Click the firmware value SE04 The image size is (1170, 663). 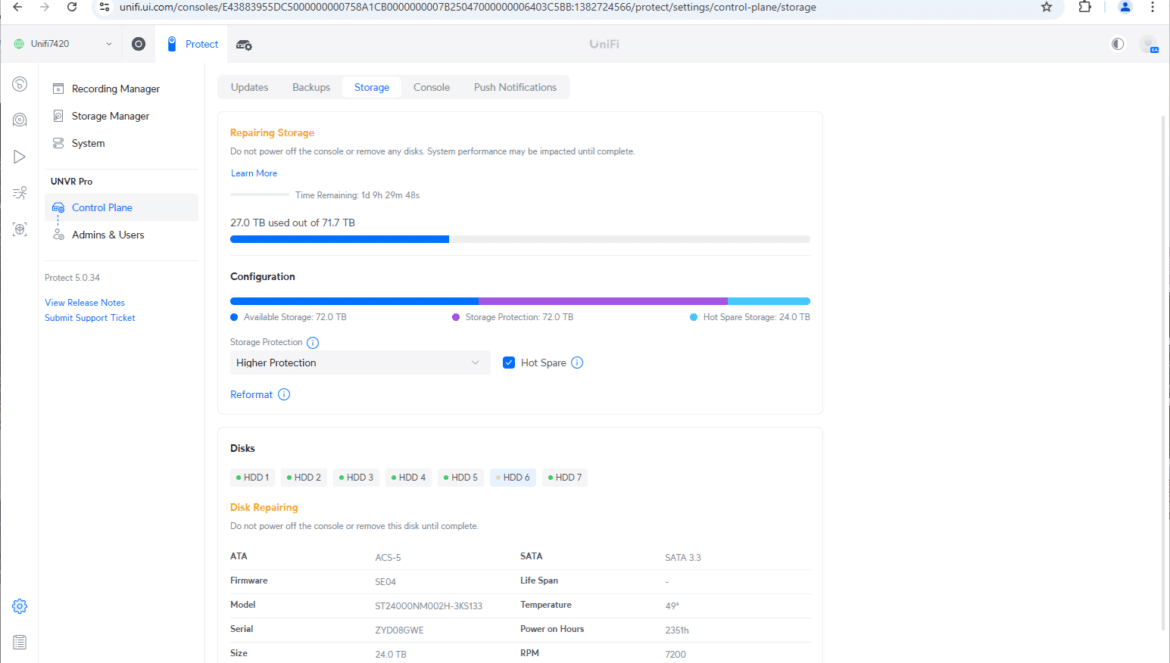click(x=385, y=582)
